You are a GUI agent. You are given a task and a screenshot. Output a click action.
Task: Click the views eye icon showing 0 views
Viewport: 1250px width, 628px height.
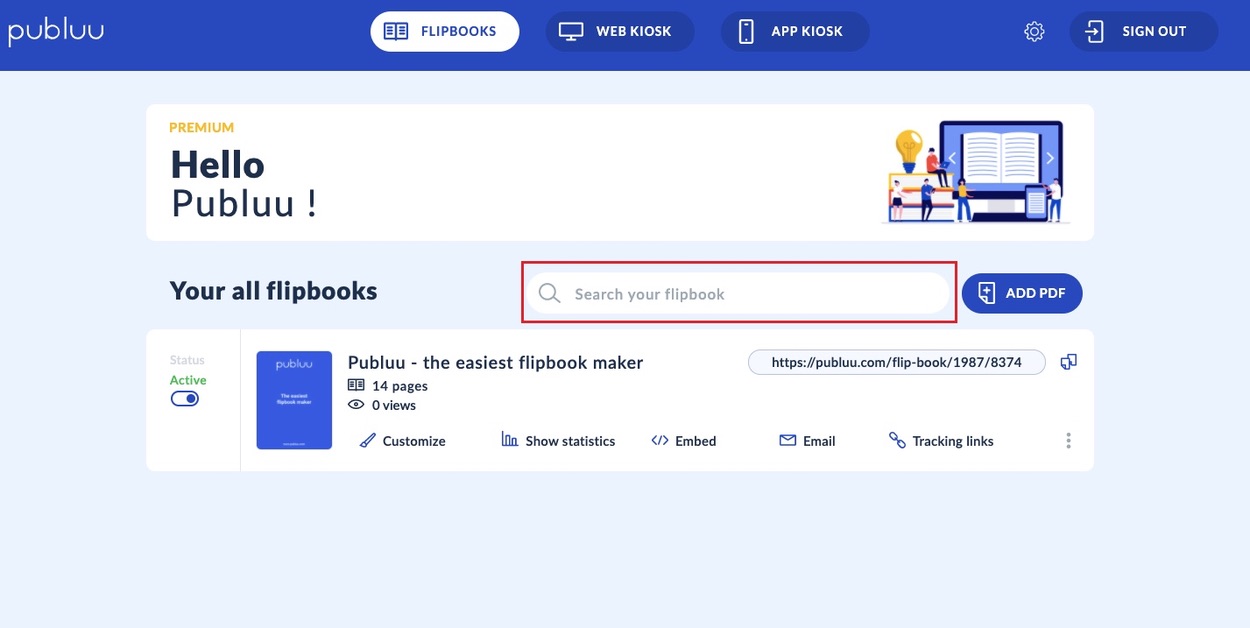[357, 404]
